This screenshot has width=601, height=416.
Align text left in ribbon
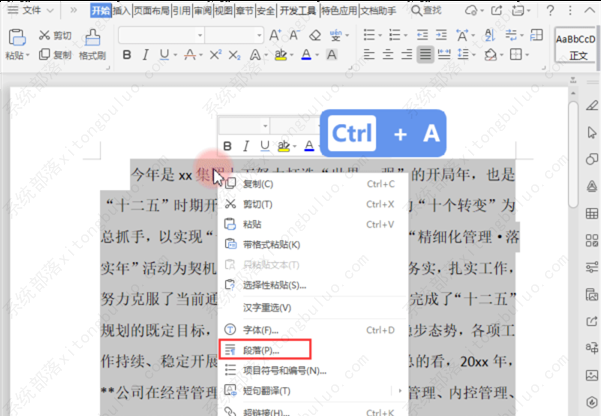[369, 55]
